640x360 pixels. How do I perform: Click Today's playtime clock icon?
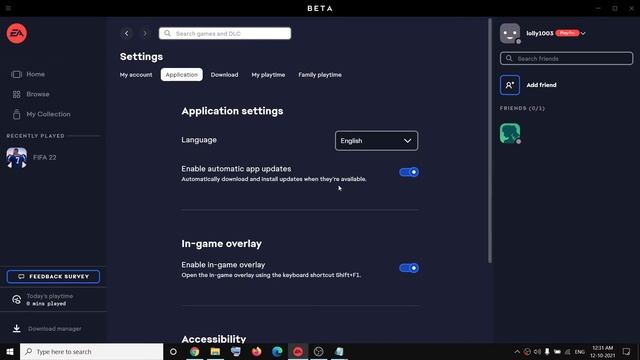16,300
